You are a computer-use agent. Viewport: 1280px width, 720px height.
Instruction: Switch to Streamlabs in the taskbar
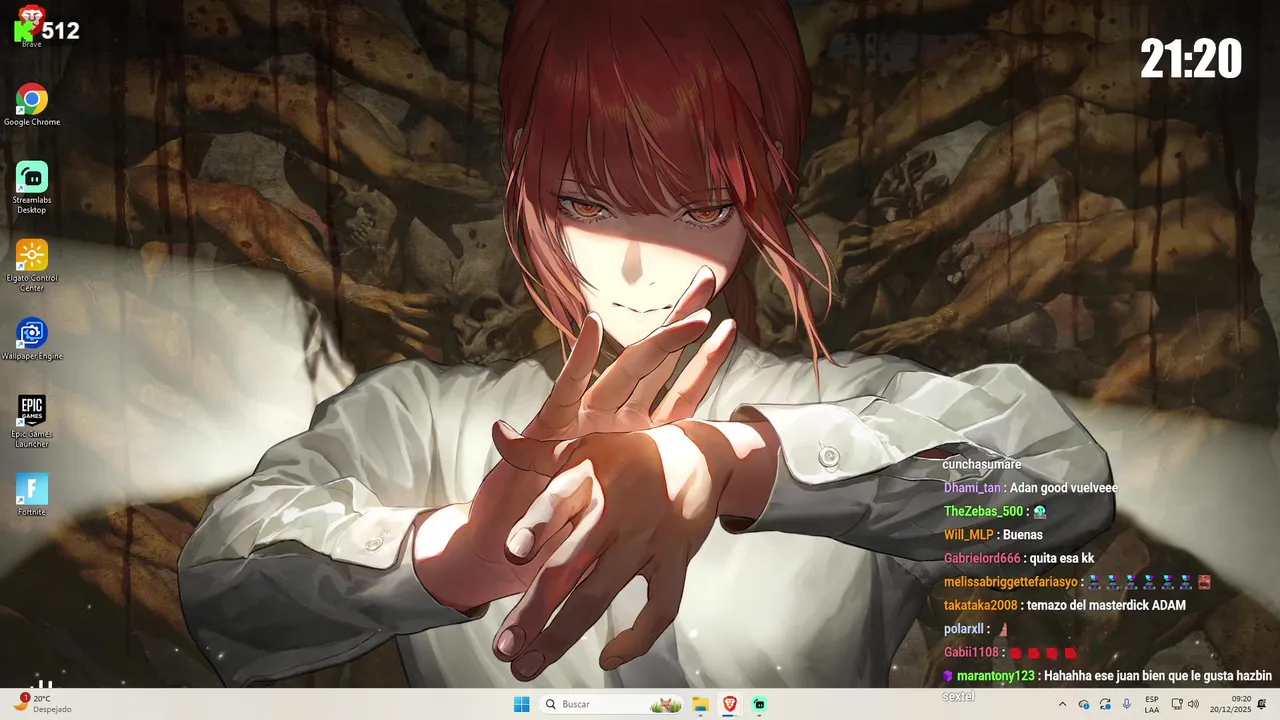[x=760, y=704]
